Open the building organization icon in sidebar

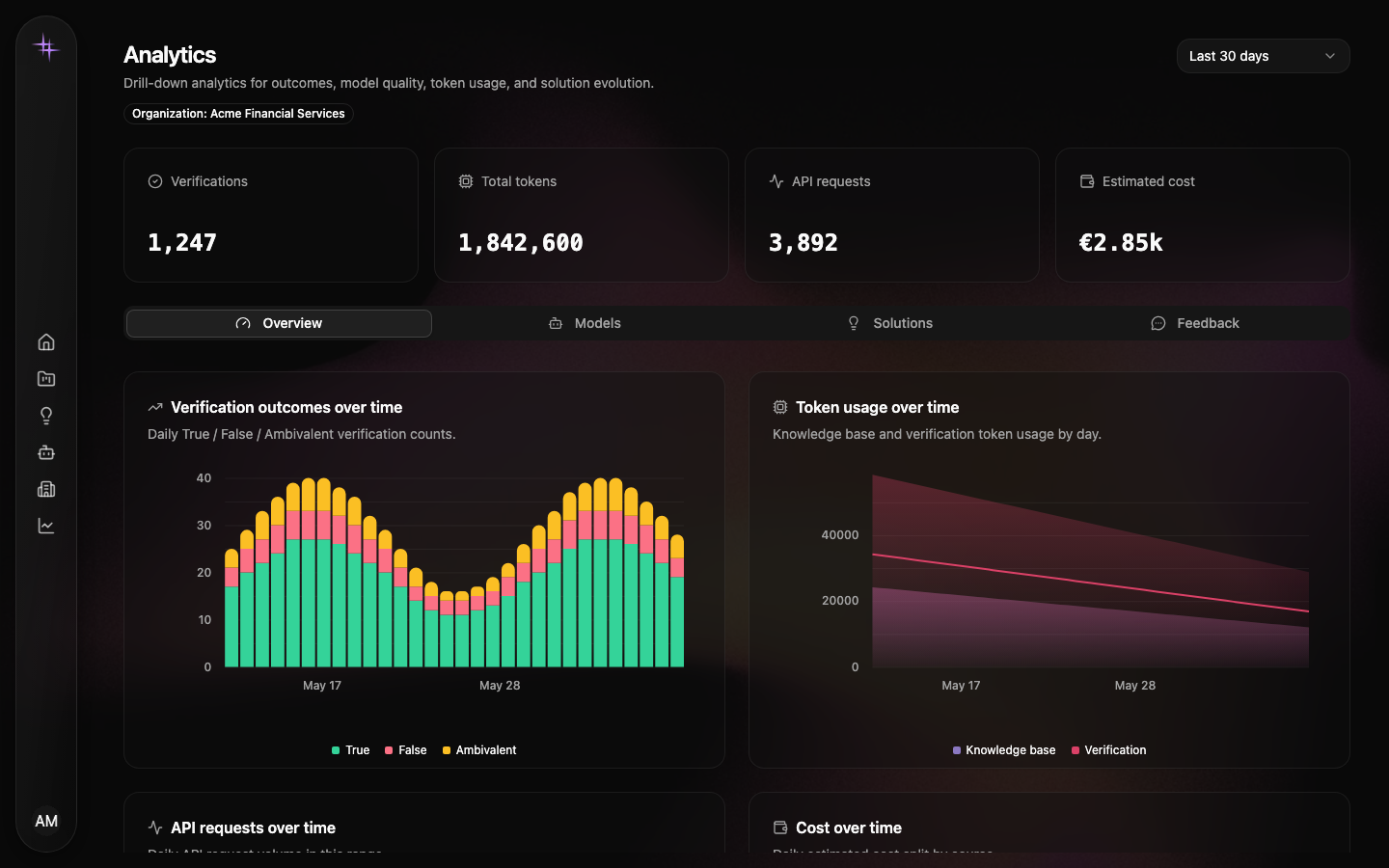[x=46, y=489]
